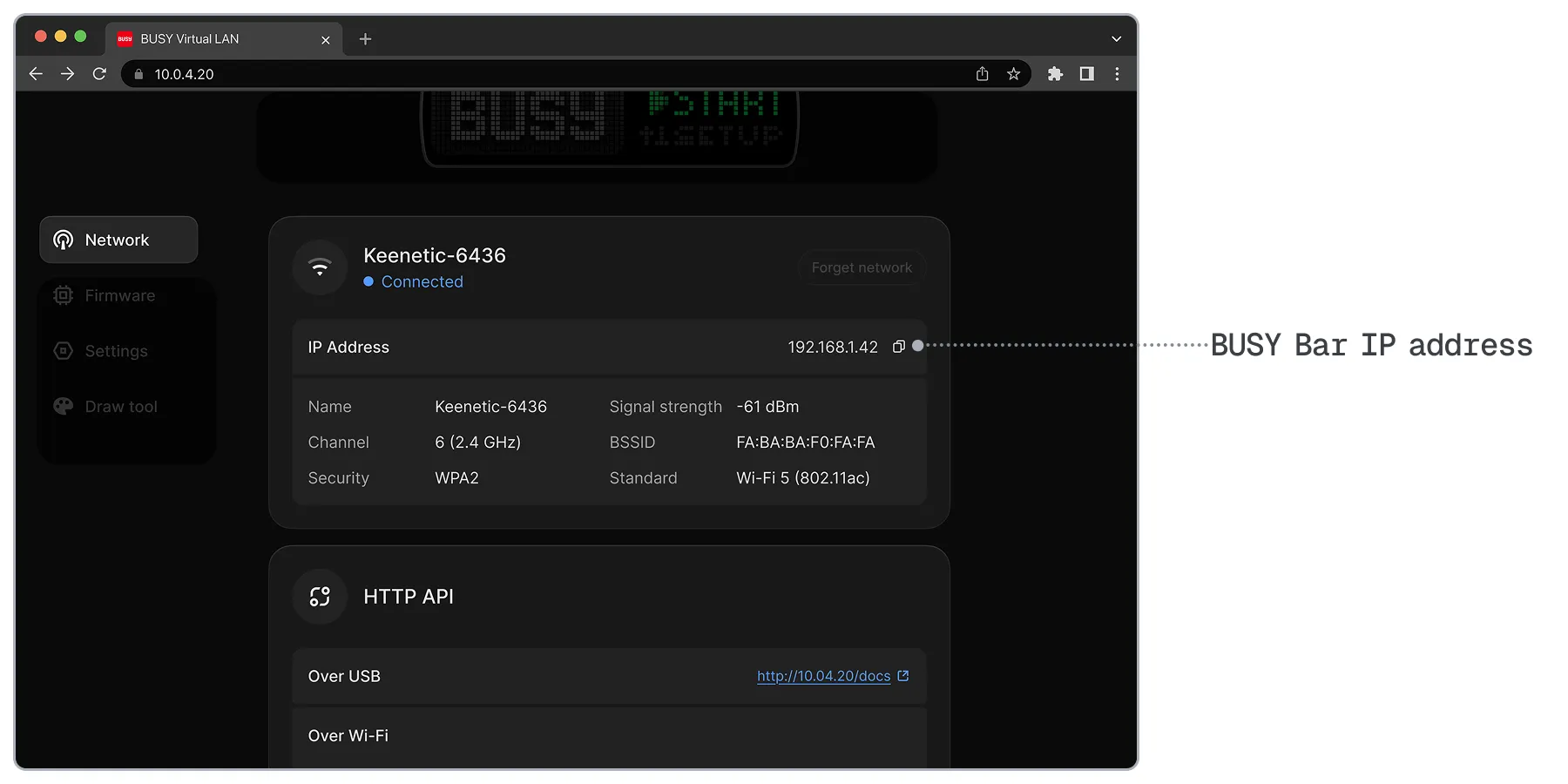
Task: Click the Connected status text
Action: [422, 282]
